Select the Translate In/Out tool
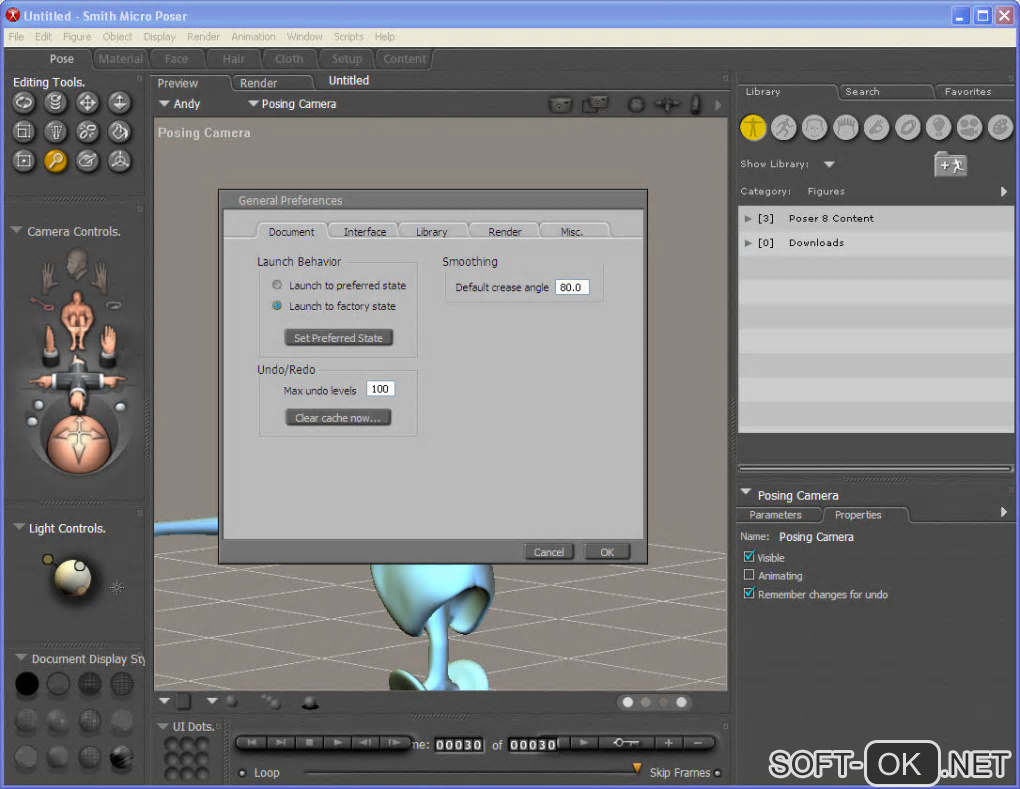The height and width of the screenshot is (789, 1020). coord(119,102)
